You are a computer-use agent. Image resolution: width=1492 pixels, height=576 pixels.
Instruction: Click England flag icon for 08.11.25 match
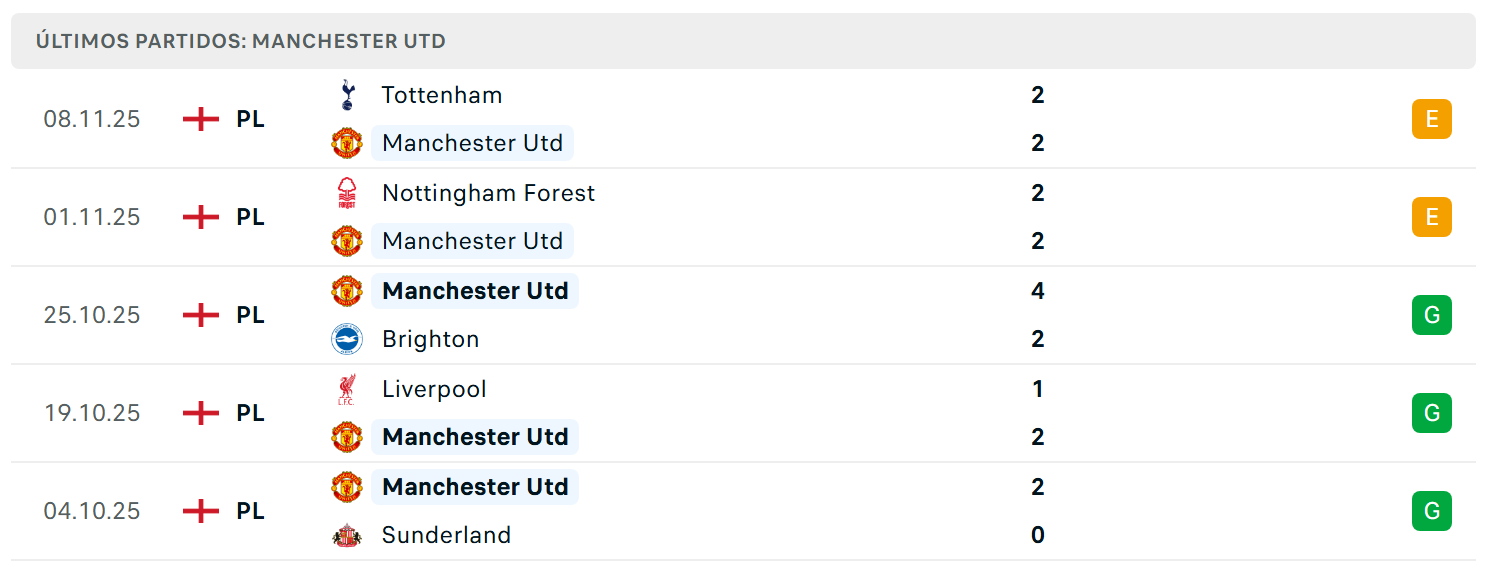pos(201,119)
